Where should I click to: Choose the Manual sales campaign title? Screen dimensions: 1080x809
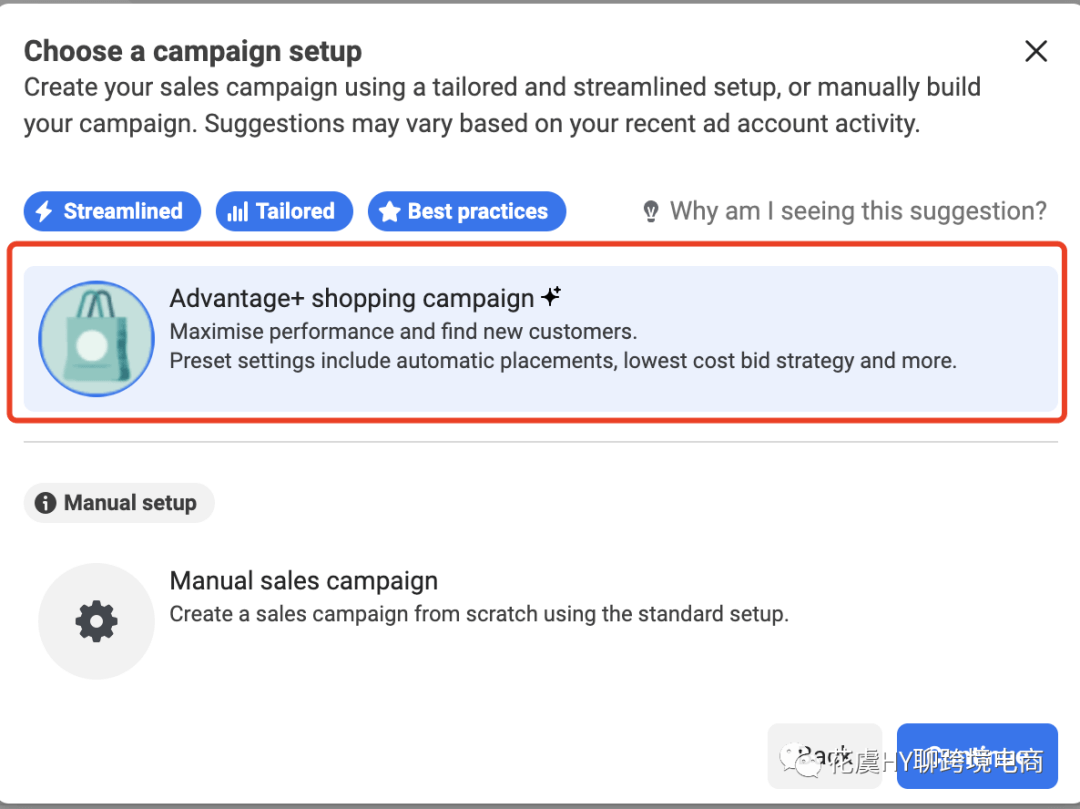coord(304,581)
